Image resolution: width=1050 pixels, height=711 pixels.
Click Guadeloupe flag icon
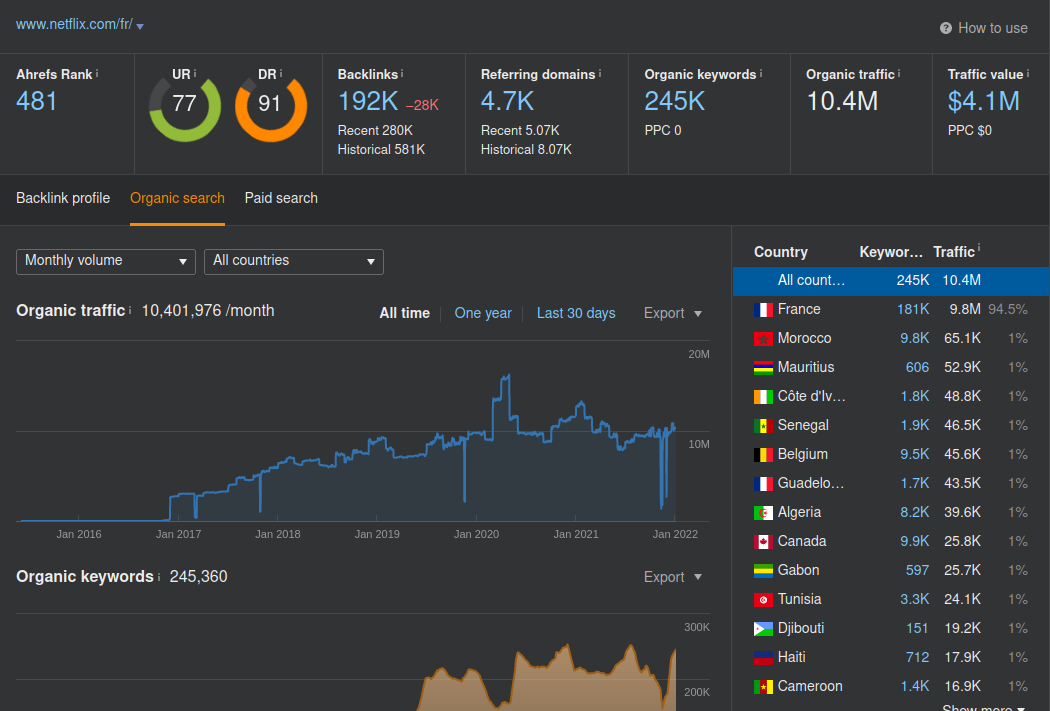[x=763, y=484]
